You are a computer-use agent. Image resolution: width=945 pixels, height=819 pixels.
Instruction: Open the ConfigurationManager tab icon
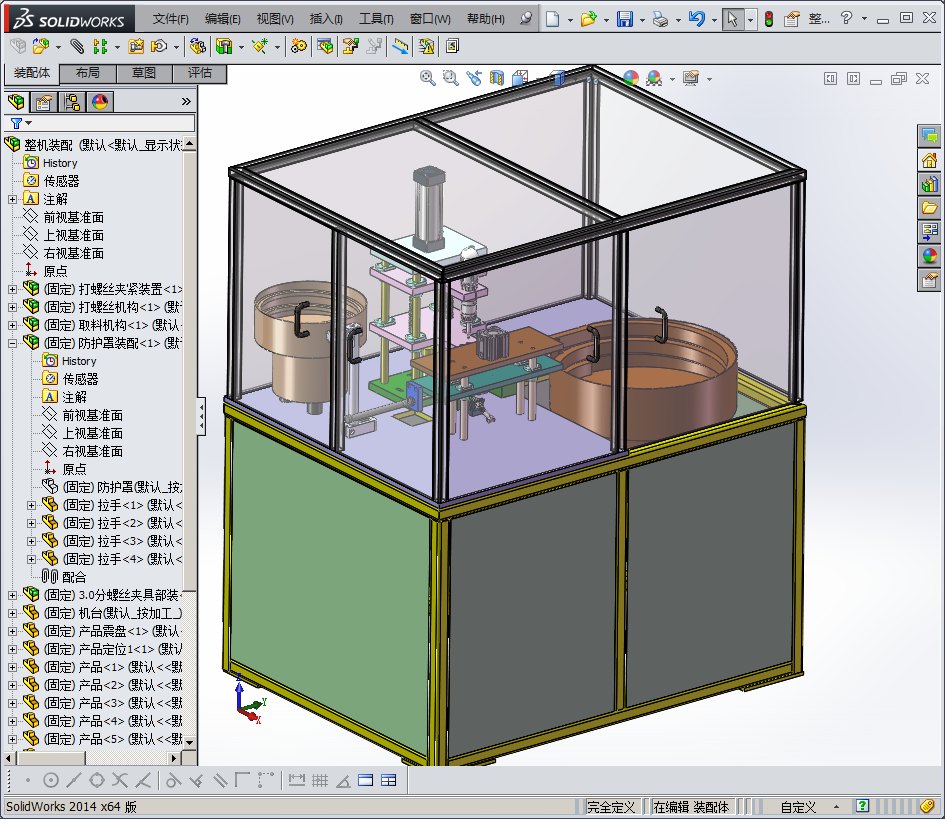(x=72, y=101)
